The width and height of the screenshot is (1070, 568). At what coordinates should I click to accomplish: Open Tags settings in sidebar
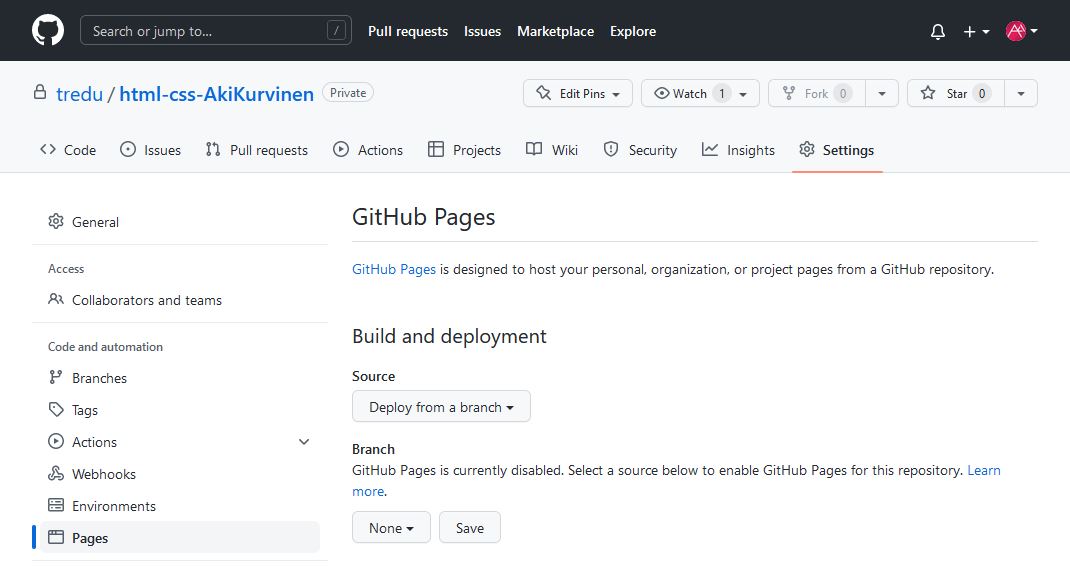pyautogui.click(x=180, y=410)
